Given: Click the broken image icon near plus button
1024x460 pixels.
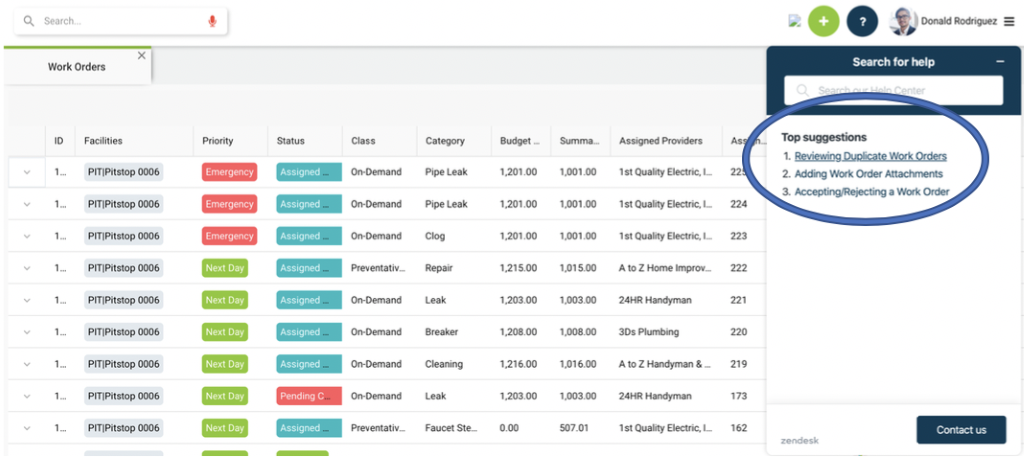Looking at the screenshot, I should pyautogui.click(x=794, y=21).
